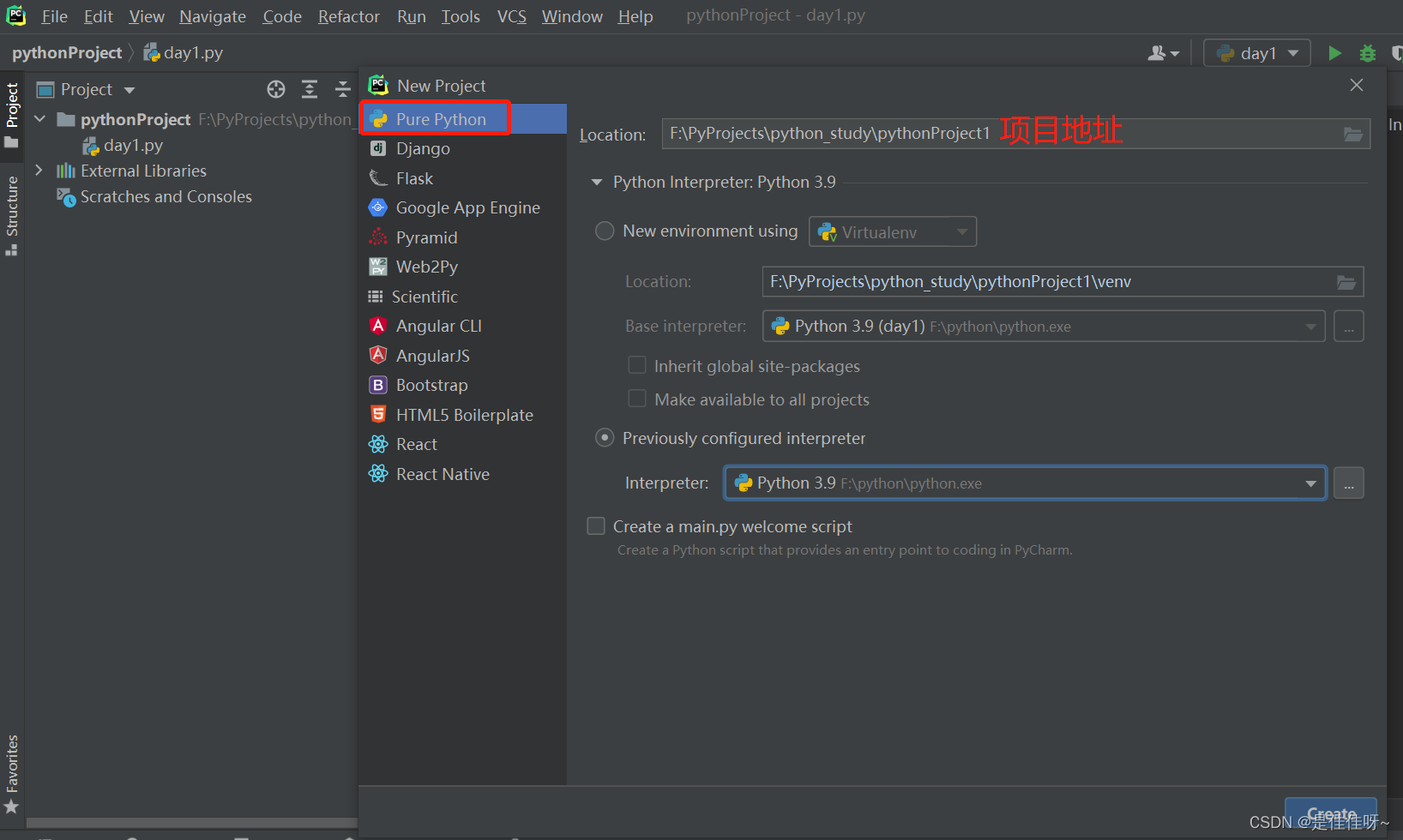This screenshot has height=840, width=1403.
Task: Select Pure Python project type
Action: tap(463, 119)
